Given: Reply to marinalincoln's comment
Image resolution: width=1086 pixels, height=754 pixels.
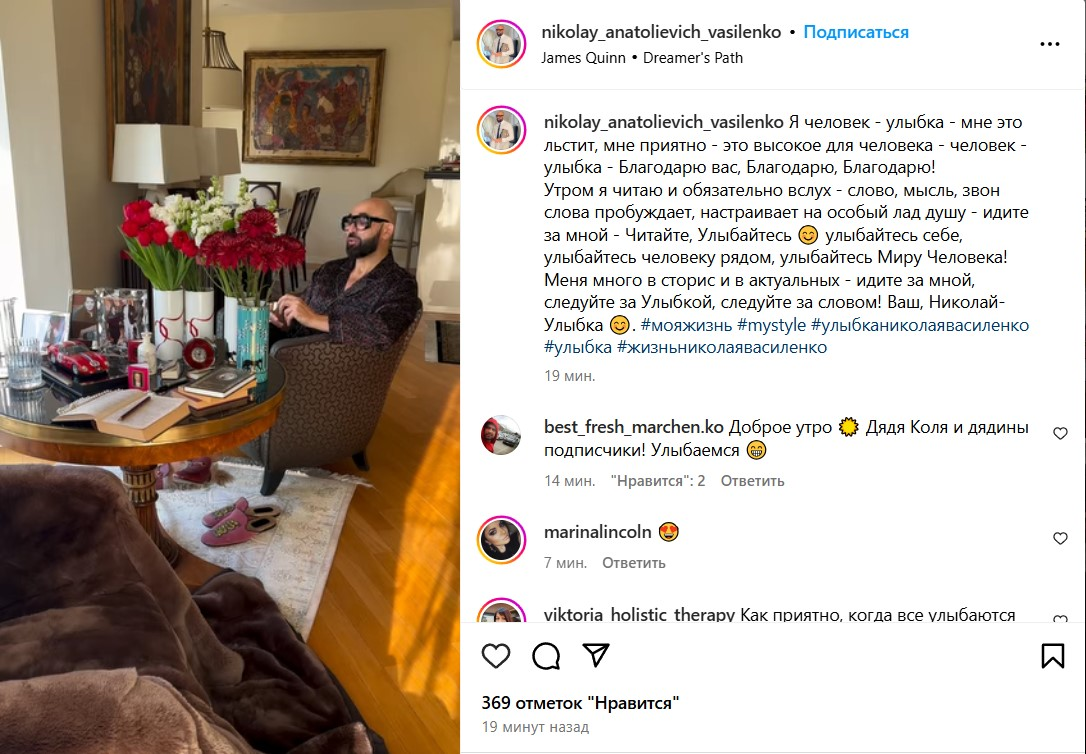Looking at the screenshot, I should pos(634,563).
